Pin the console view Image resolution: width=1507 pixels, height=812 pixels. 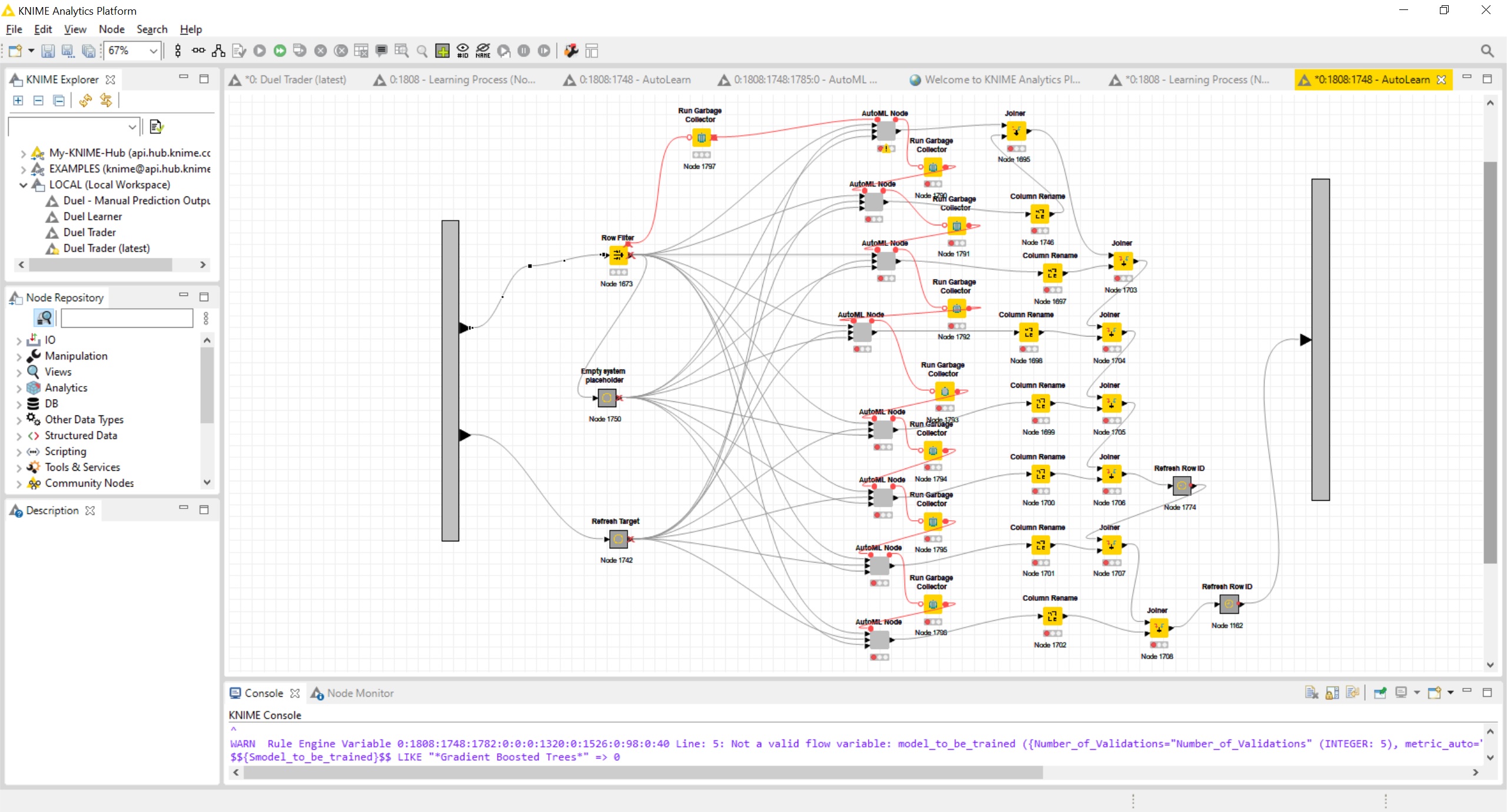pyautogui.click(x=1380, y=693)
